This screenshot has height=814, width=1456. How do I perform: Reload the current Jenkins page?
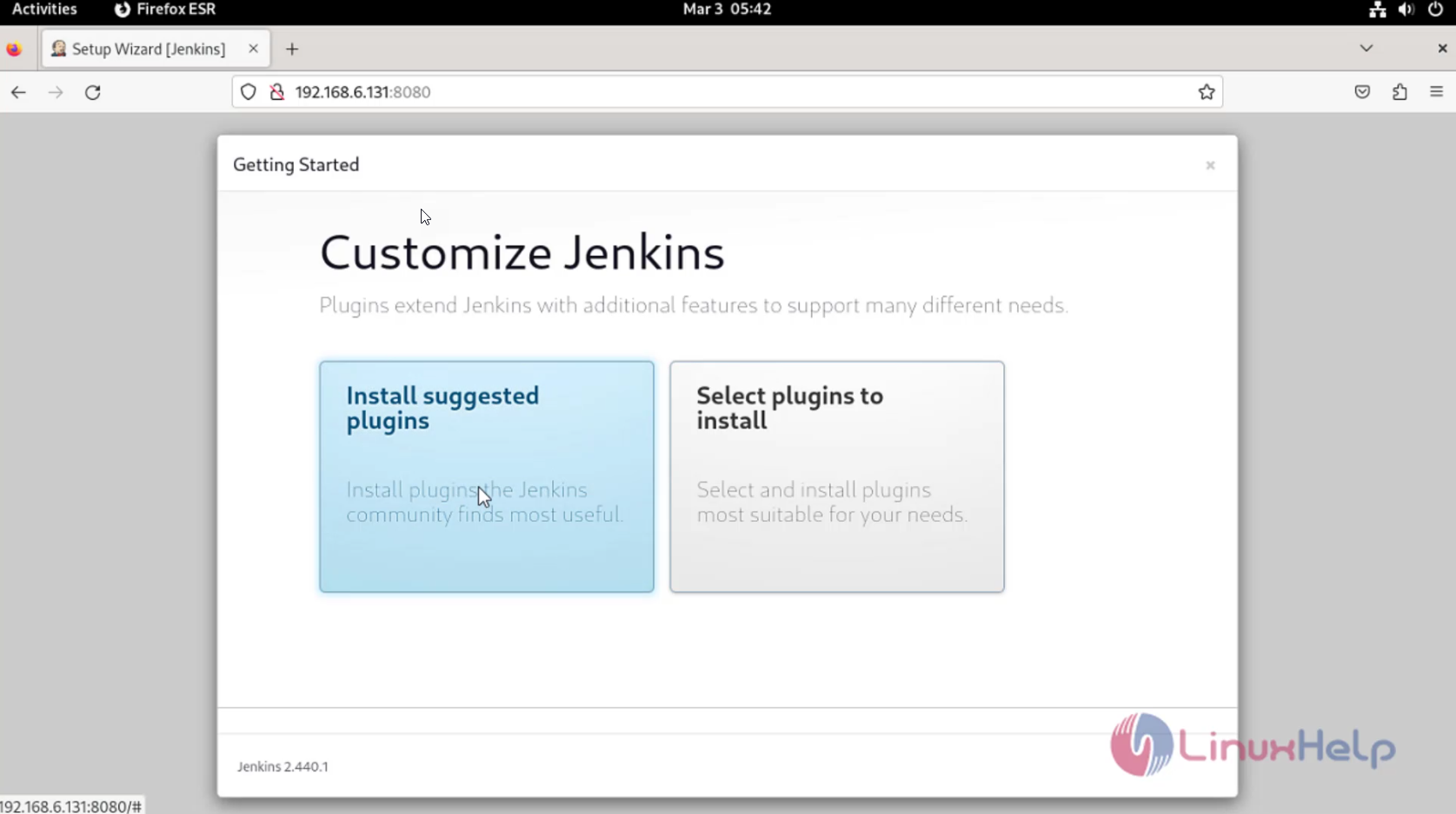(93, 92)
